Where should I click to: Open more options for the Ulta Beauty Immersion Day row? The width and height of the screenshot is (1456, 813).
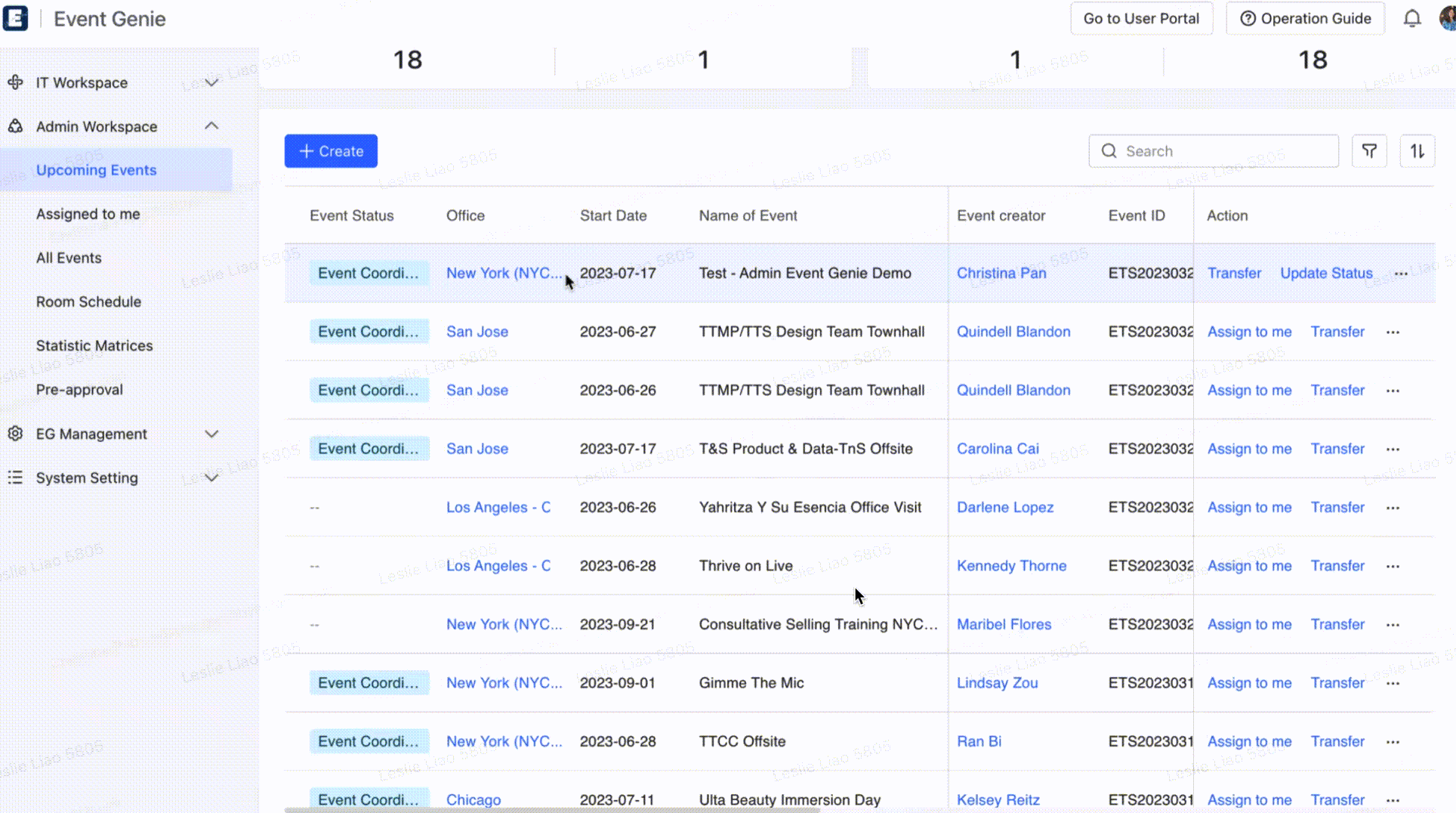pos(1393,799)
